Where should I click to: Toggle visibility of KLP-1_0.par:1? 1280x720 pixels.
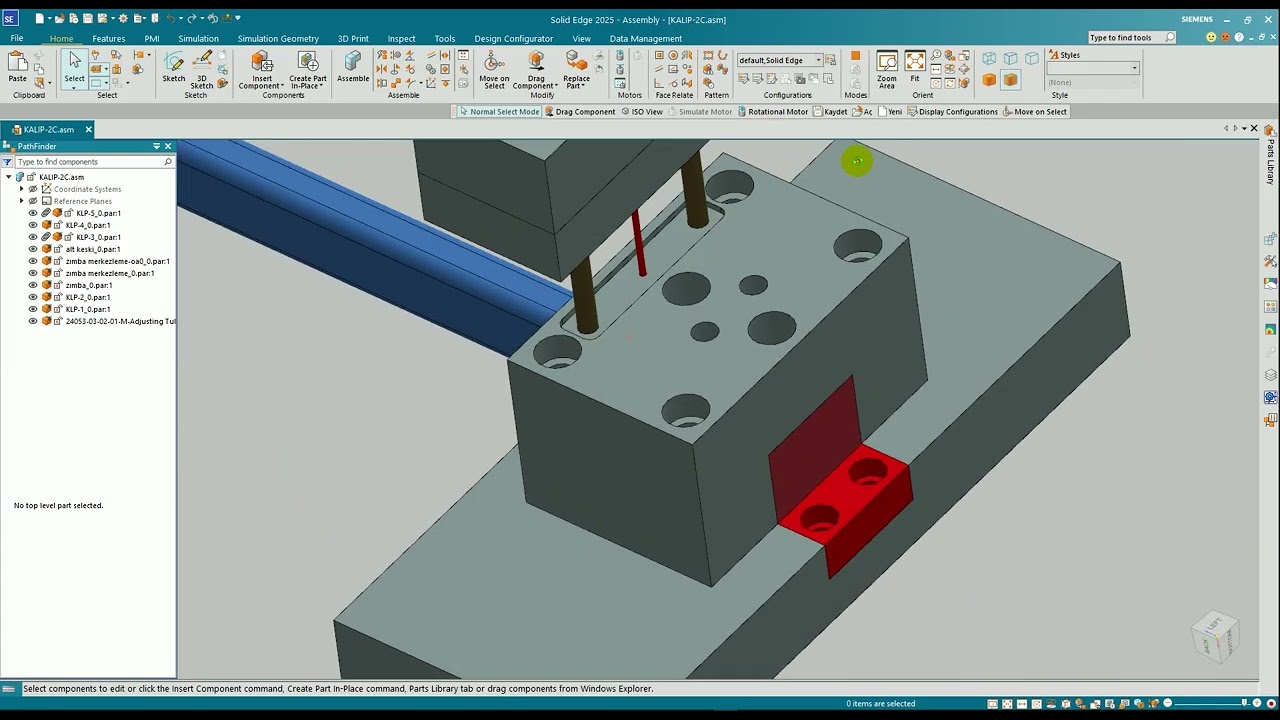click(33, 309)
